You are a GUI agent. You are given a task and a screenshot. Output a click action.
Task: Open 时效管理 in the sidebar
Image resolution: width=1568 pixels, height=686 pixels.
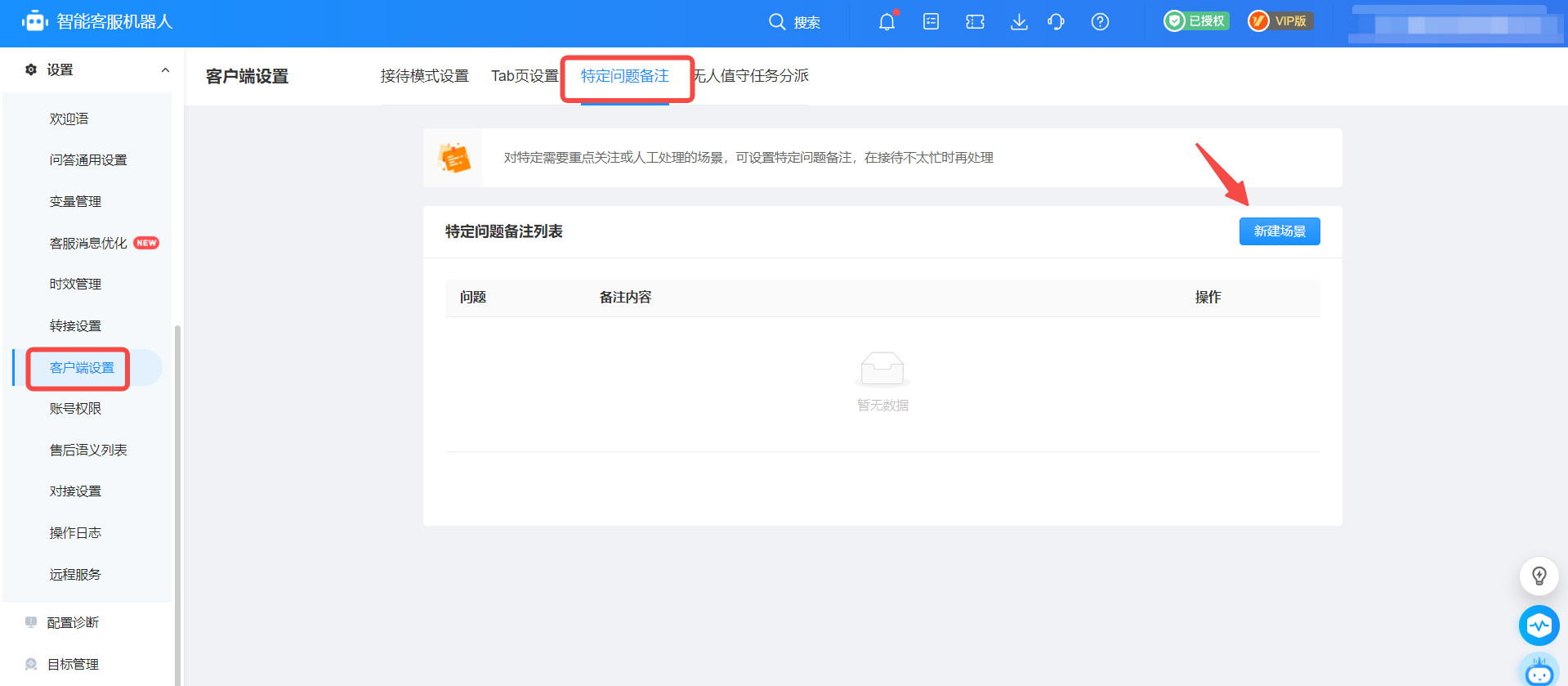[75, 285]
